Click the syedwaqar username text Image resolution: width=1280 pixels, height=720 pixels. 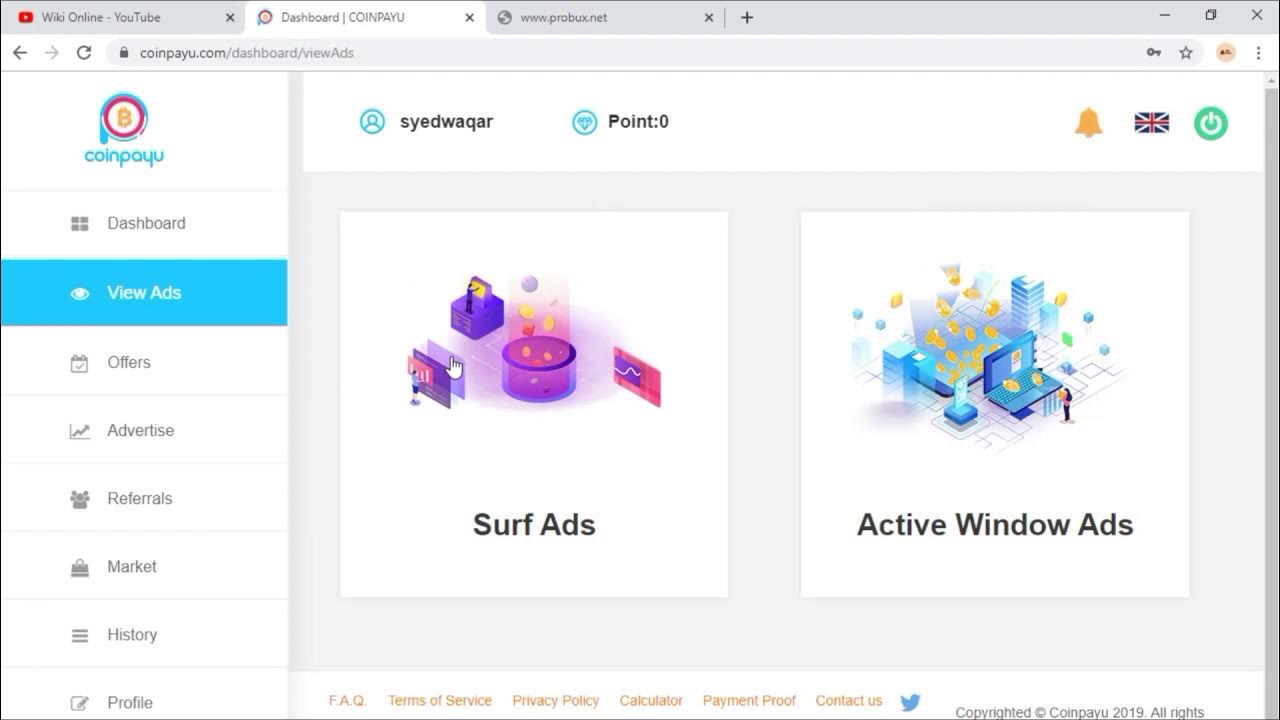pos(446,122)
